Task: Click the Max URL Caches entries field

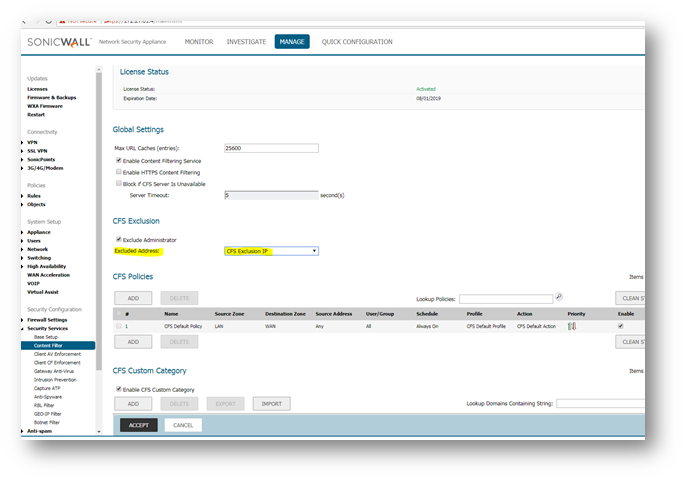Action: pyautogui.click(x=271, y=148)
